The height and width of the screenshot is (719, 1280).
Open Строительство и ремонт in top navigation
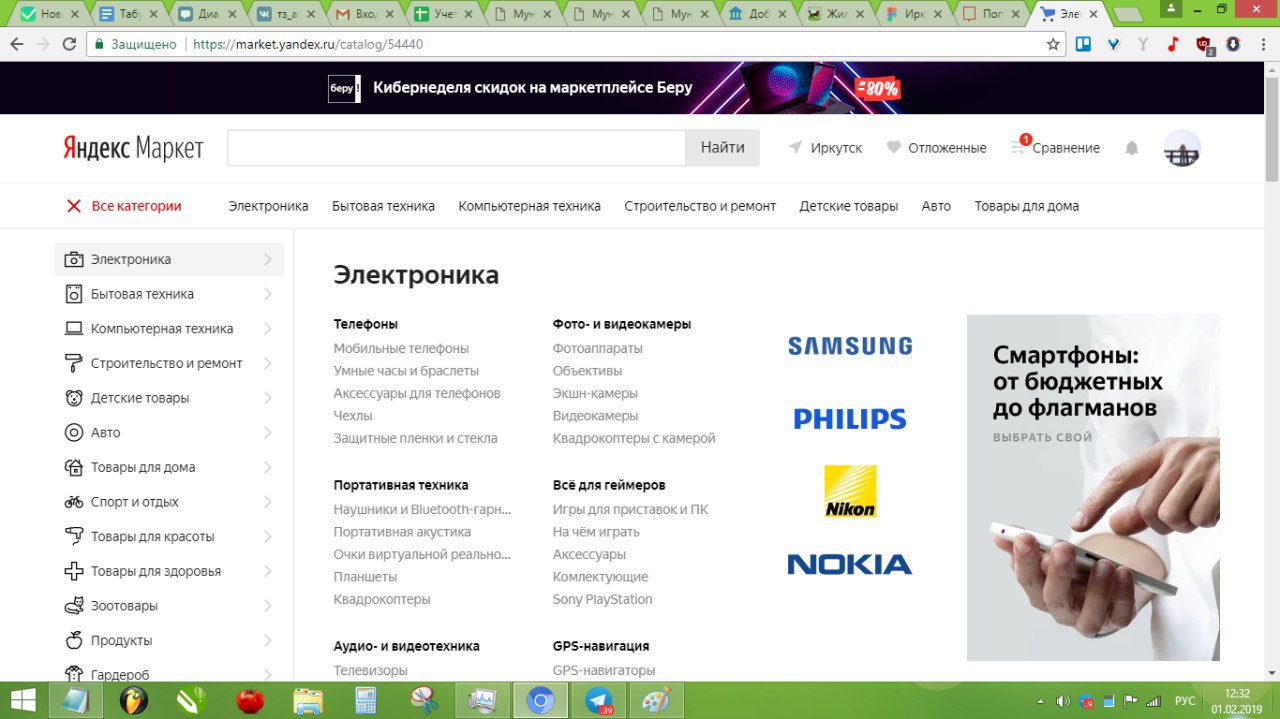click(x=700, y=206)
